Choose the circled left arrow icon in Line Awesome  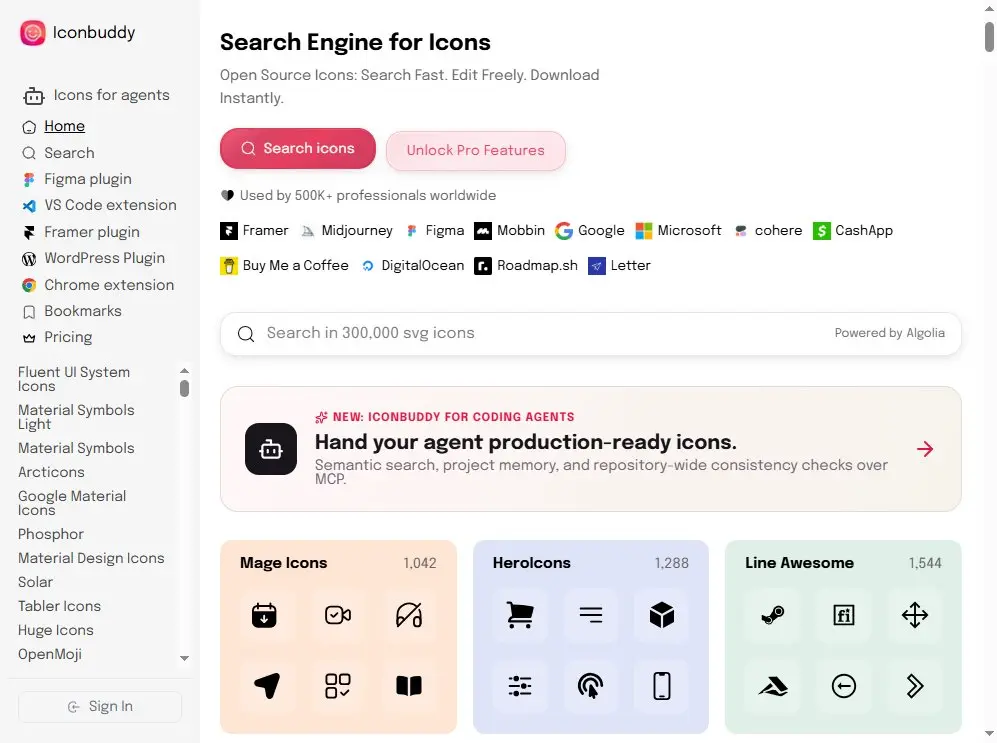pyautogui.click(x=844, y=686)
